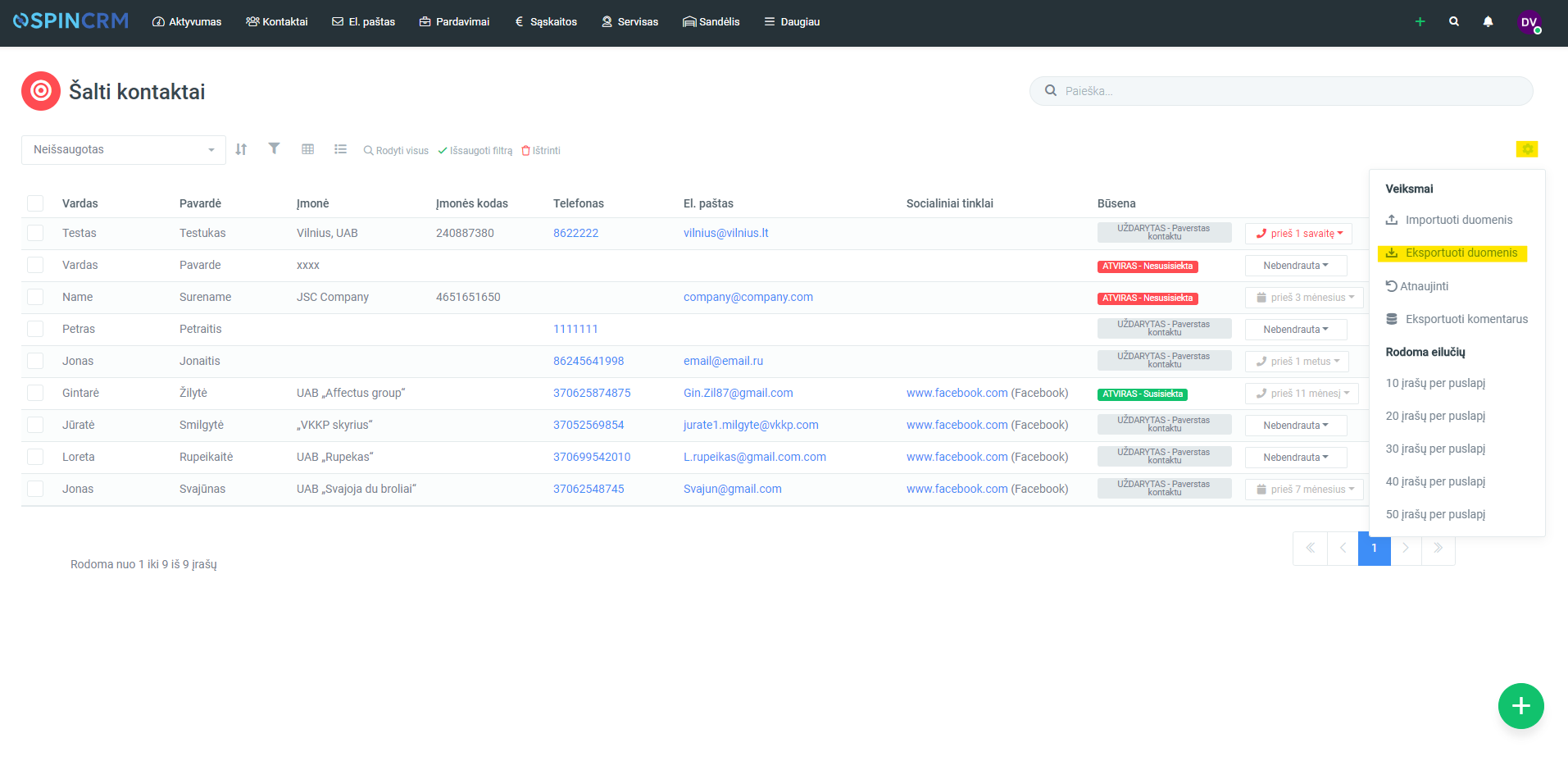Viewport: 1568px width, 770px height.
Task: Click the Eksportuoti komentarus database icon
Action: tap(1392, 319)
